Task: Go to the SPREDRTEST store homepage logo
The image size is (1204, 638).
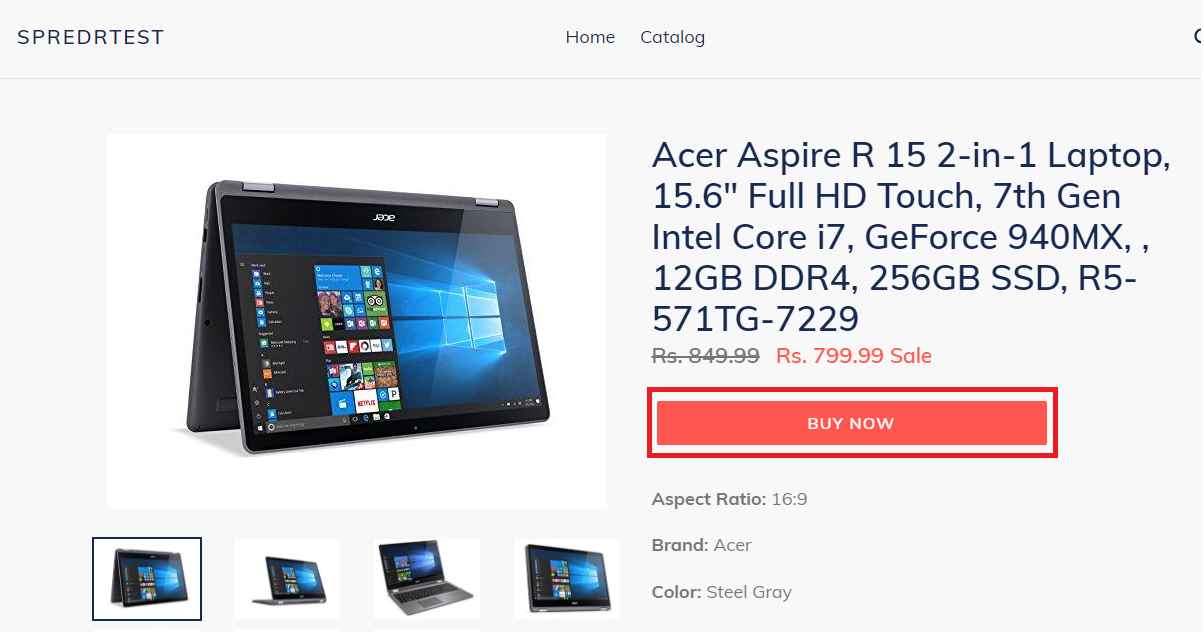Action: click(x=90, y=37)
